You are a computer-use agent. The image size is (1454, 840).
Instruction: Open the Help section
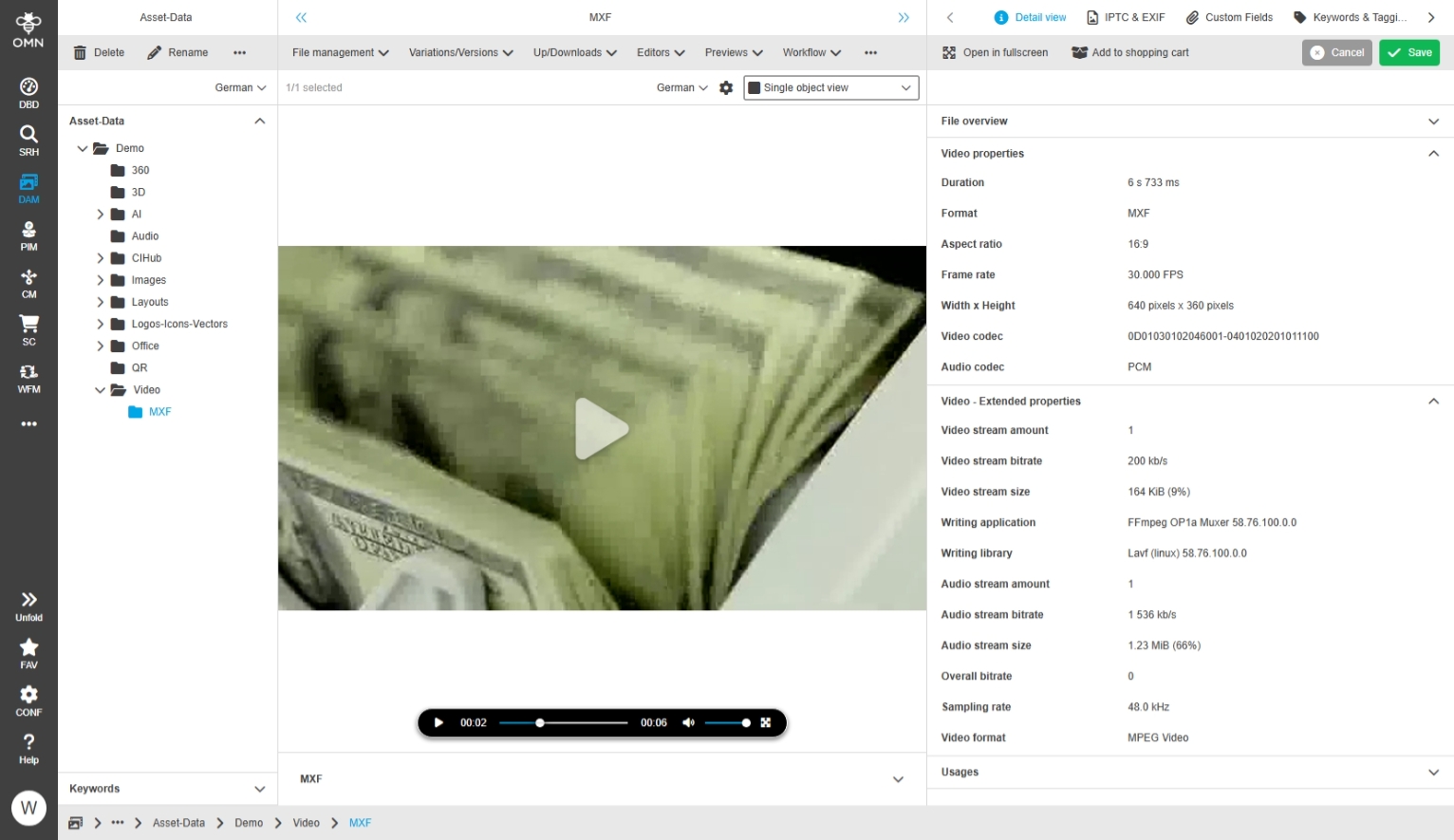tap(28, 749)
